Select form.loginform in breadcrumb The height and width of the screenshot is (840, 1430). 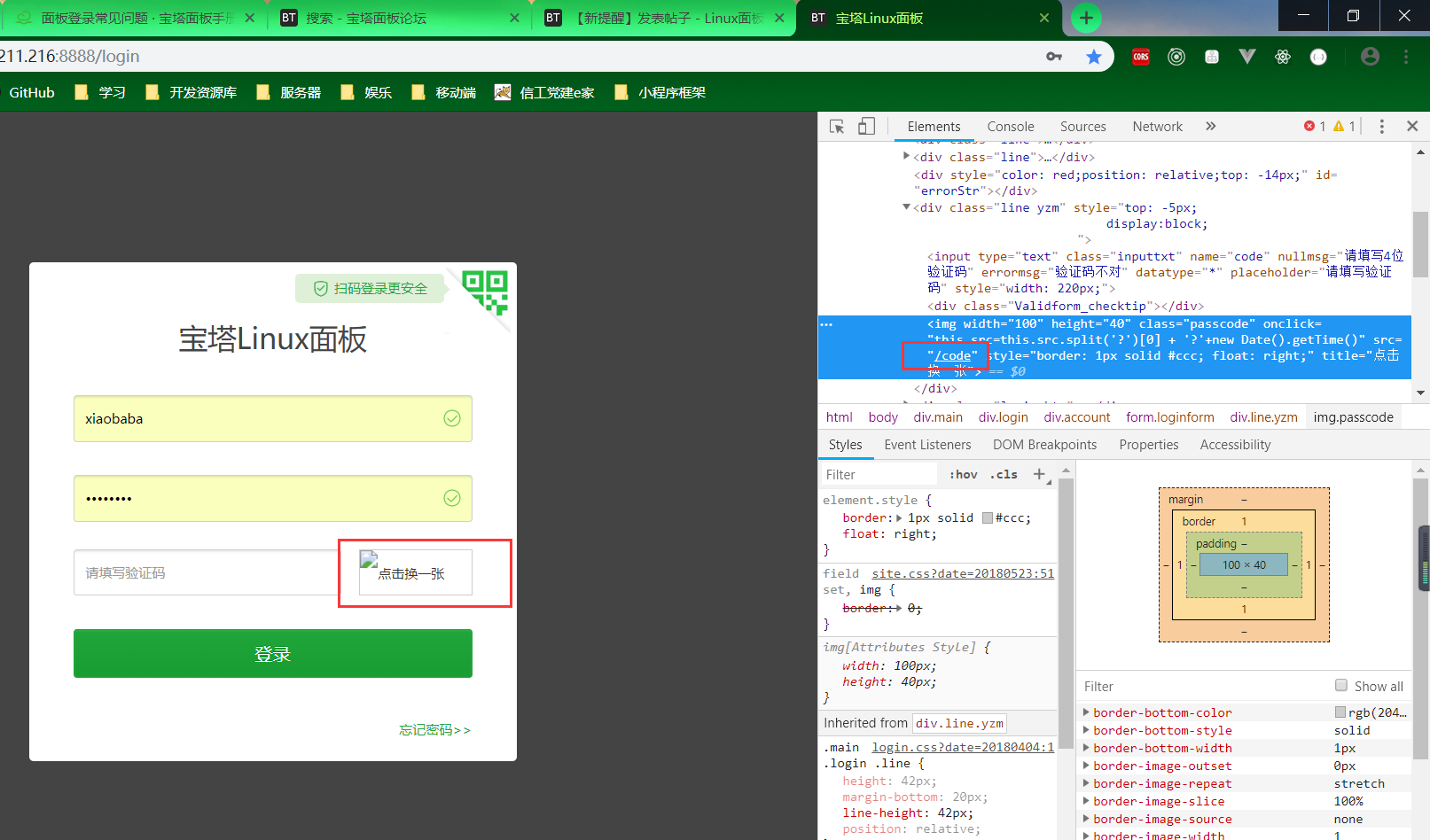point(1170,417)
